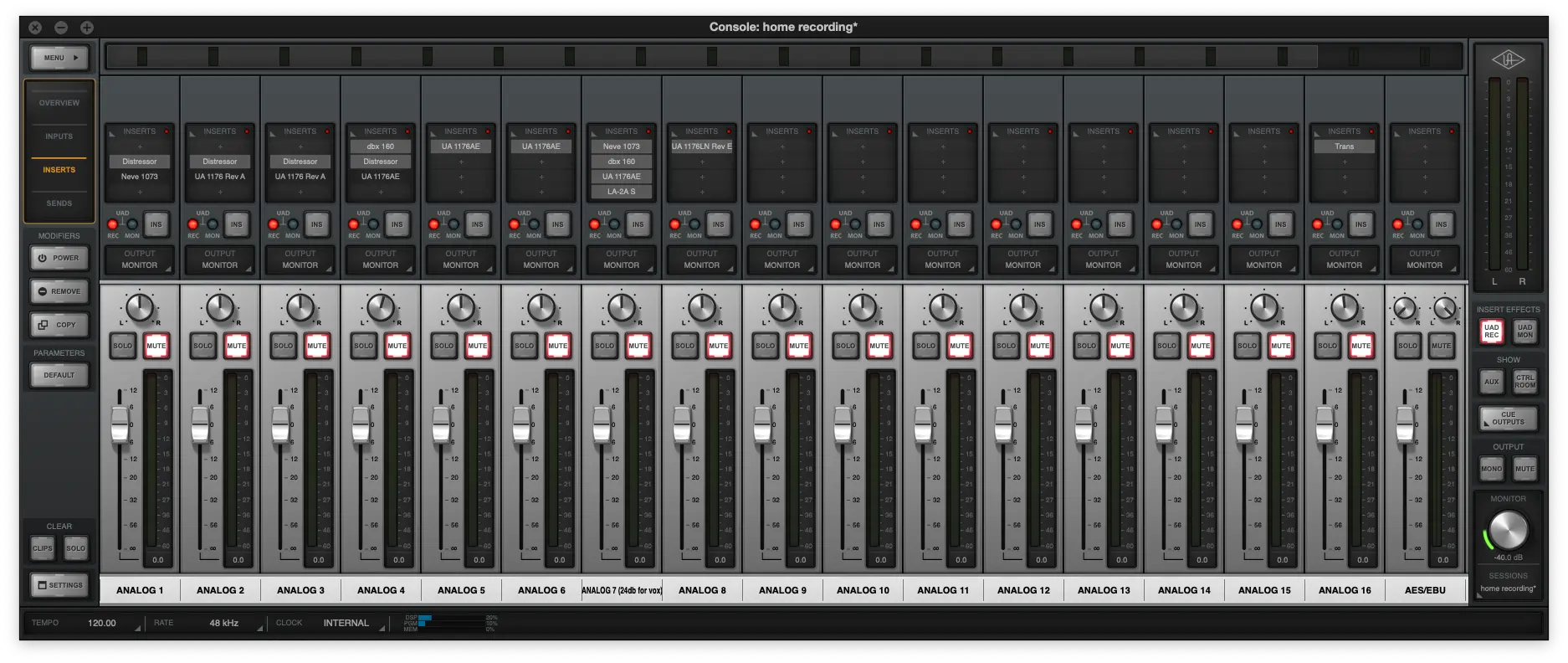Toggle UAD REC insert effects

[1491, 331]
